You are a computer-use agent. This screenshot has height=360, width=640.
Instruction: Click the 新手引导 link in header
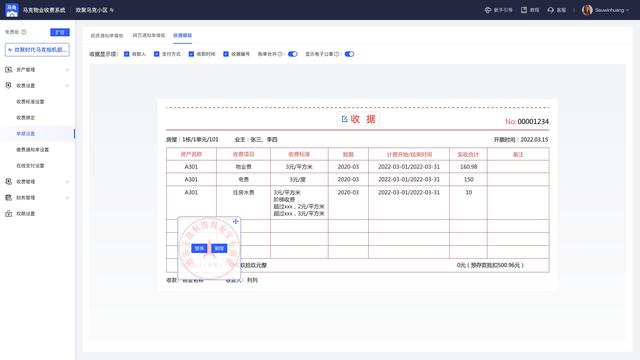503,10
